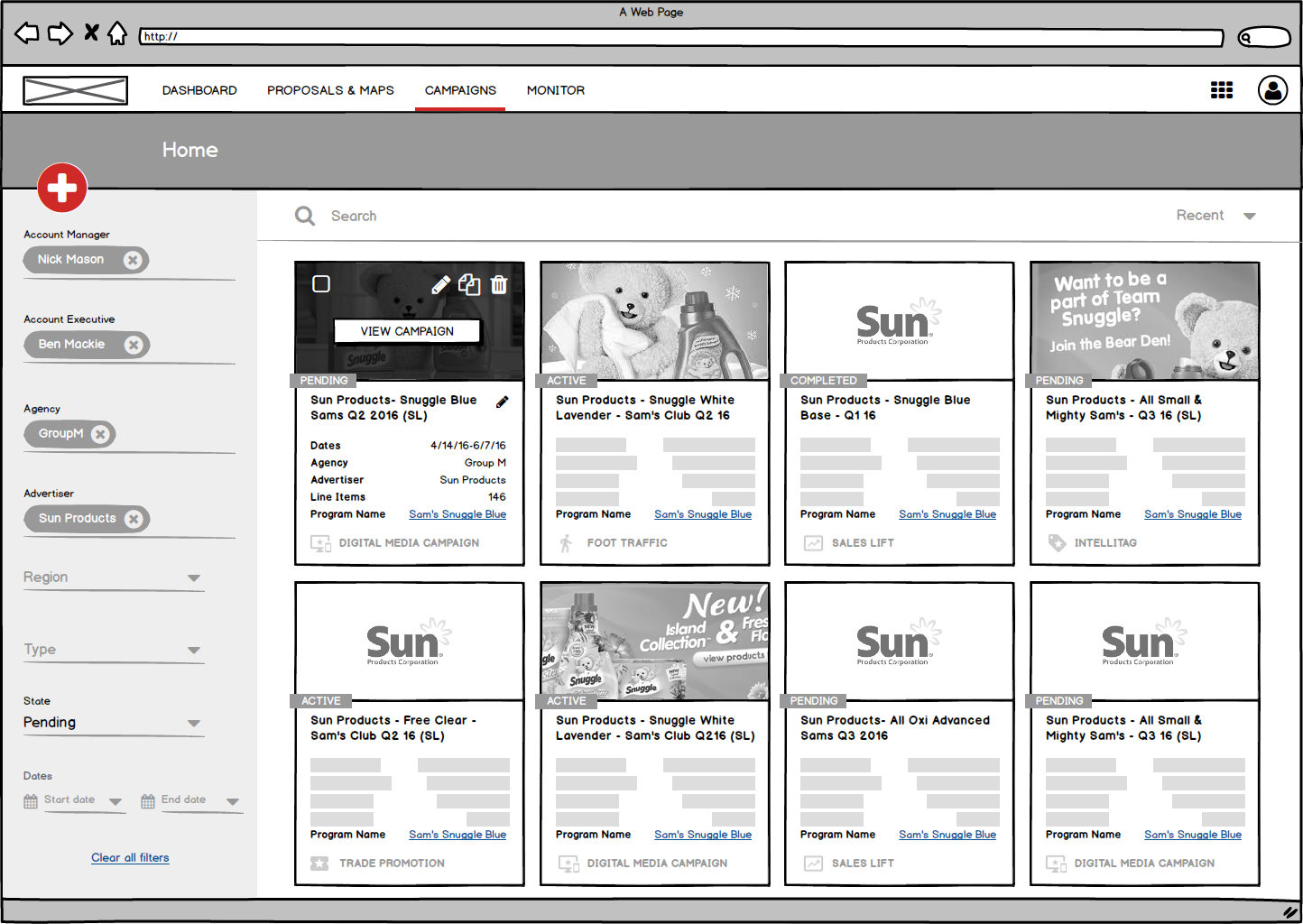Viewport: 1303px width, 924px height.
Task: Expand the Region filter dropdown
Action: click(193, 577)
